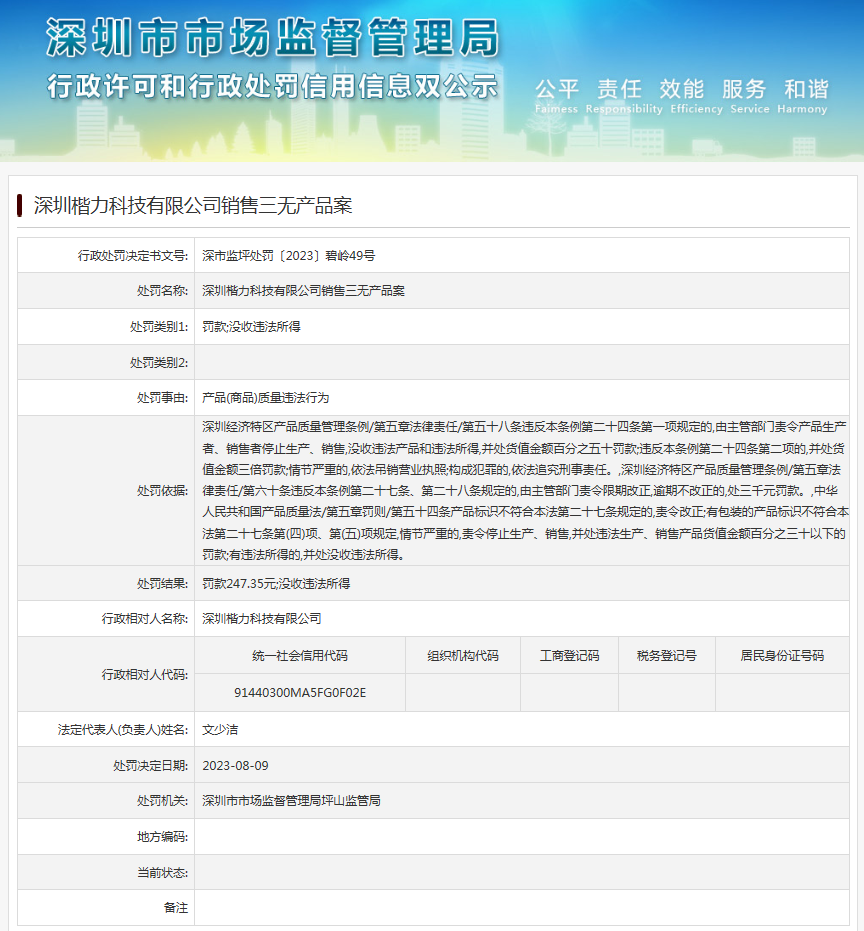
Task: Click the 组织机构代码 column header
Action: coord(463,656)
